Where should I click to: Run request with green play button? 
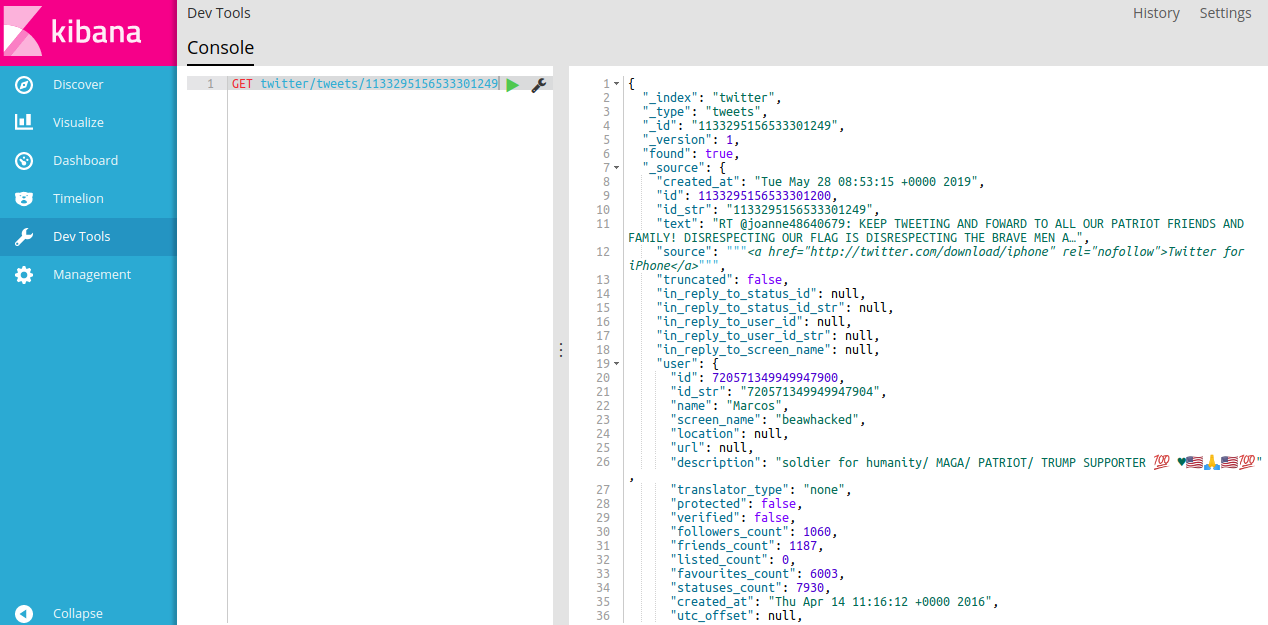tap(512, 85)
